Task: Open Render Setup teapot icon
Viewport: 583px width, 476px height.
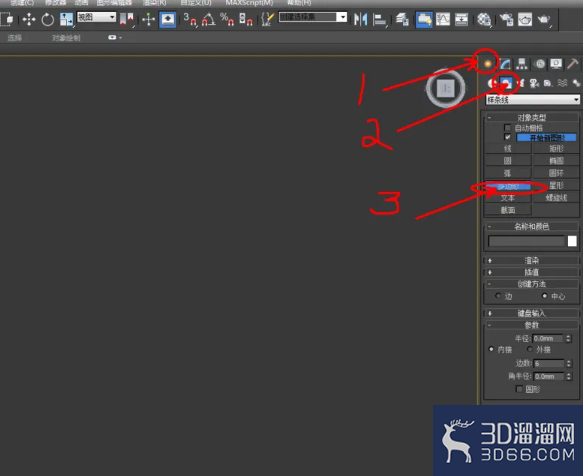Action: 506,19
